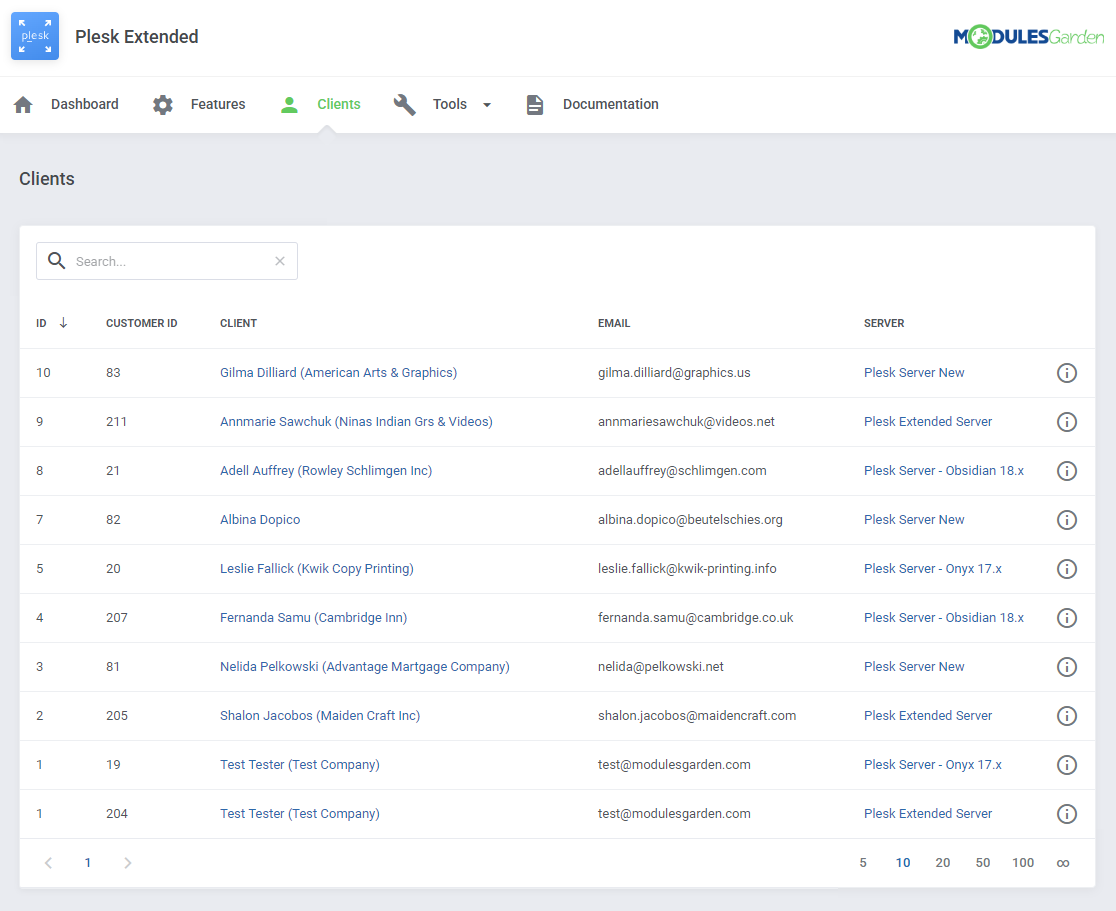
Task: Open the Plesk Server - Onyx 17.x link
Action: tap(932, 568)
